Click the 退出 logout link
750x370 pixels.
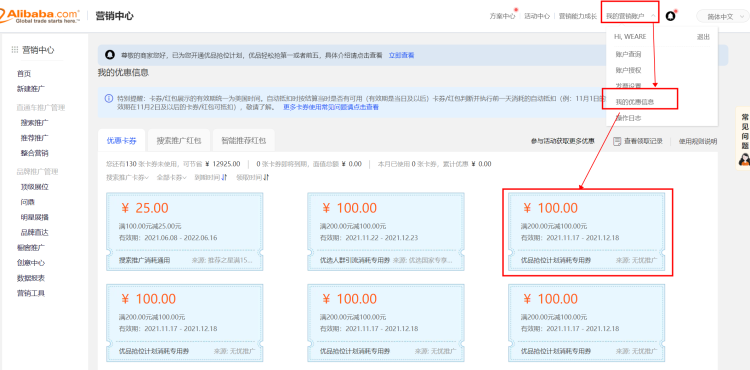tap(703, 37)
